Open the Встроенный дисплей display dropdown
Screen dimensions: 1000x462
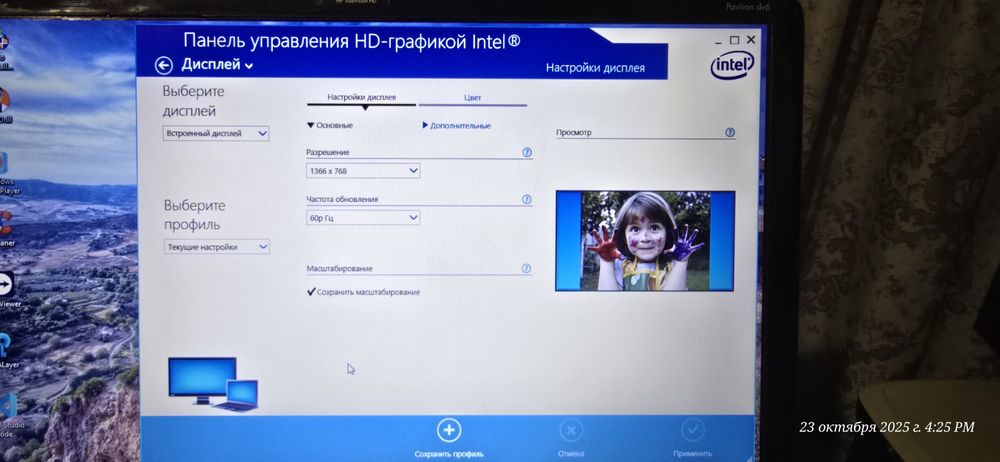pyautogui.click(x=216, y=134)
